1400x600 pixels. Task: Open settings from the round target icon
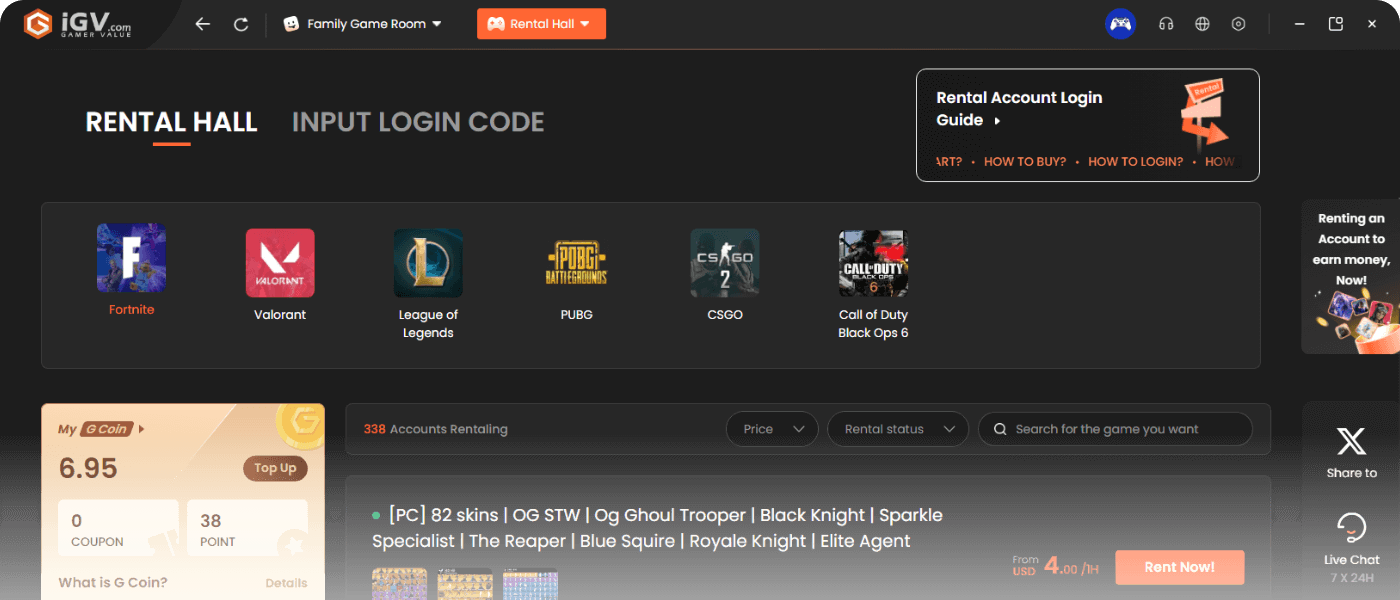click(x=1239, y=24)
